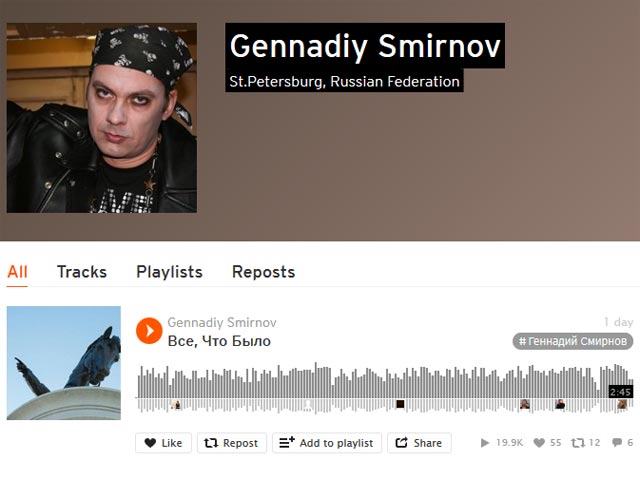Select the All tab
Image resolution: width=640 pixels, height=480 pixels.
[17, 272]
